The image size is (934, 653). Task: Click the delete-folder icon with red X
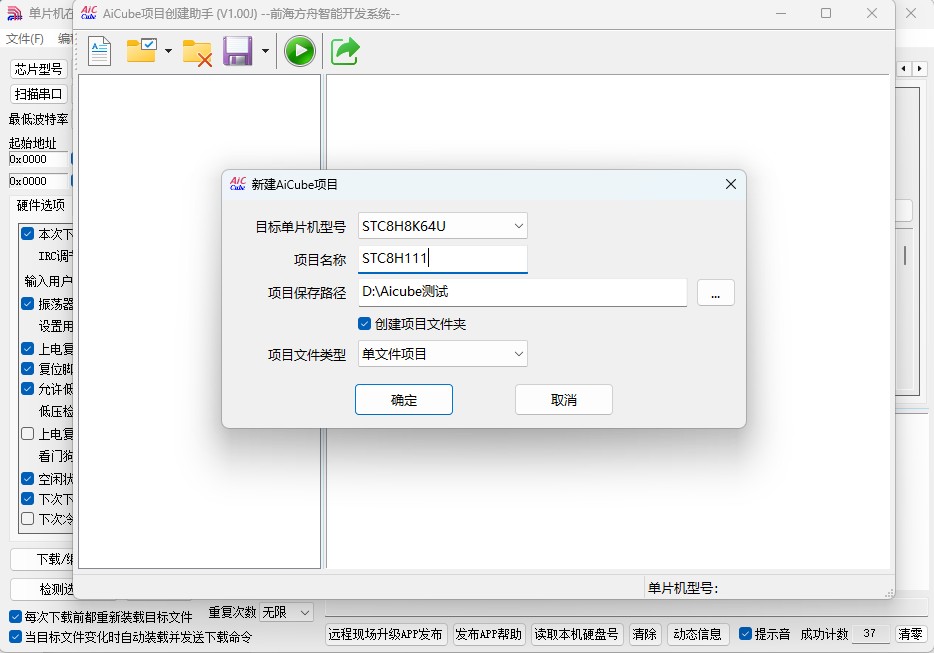point(197,52)
